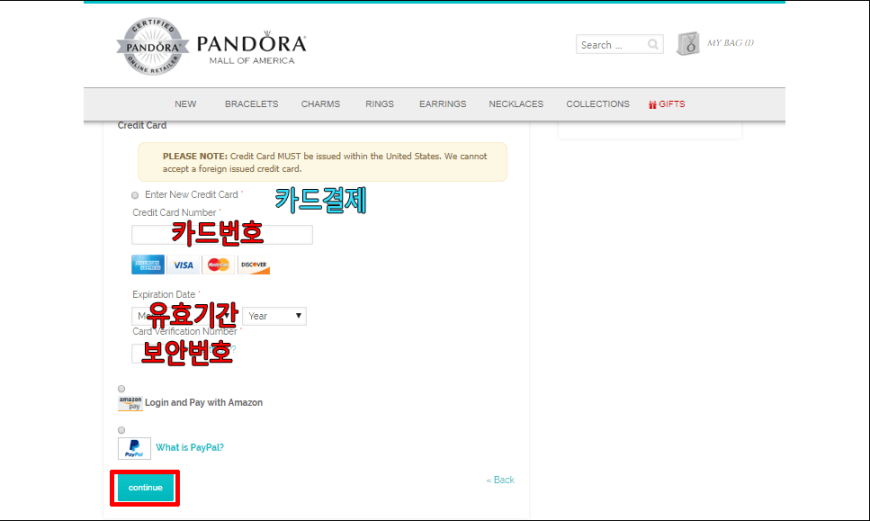Open the COLLECTIONS menu
Screen dimensions: 870x521
coord(598,104)
